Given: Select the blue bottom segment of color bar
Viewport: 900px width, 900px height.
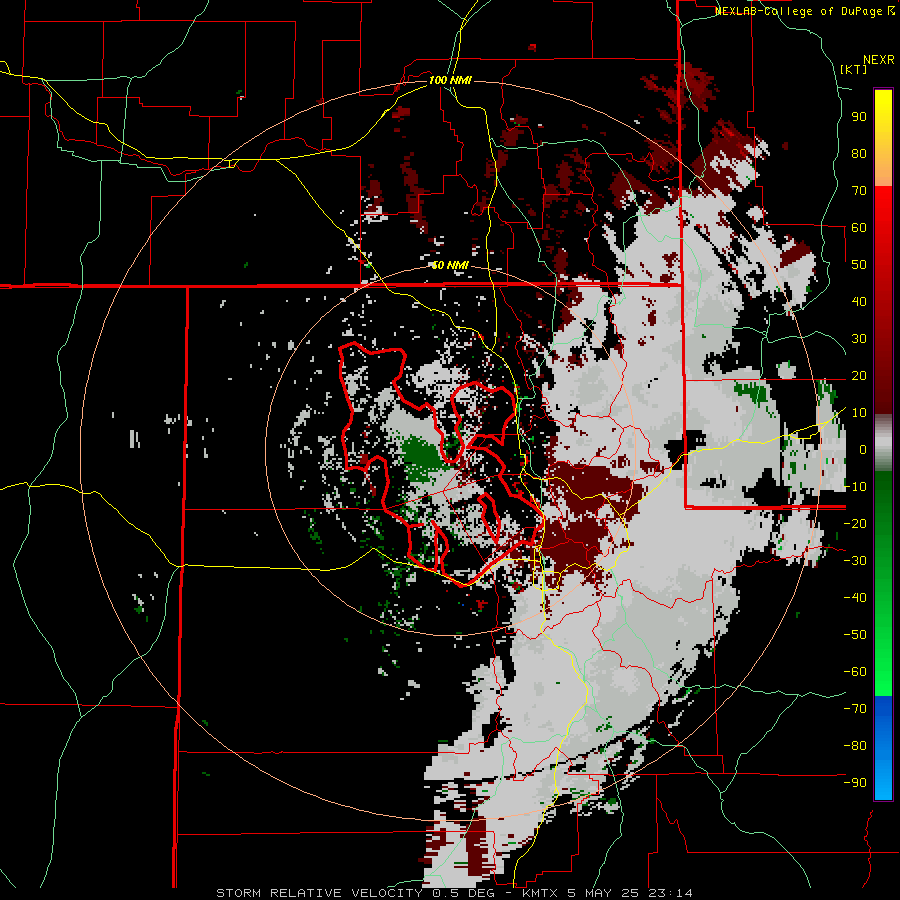Looking at the screenshot, I should point(883,748).
